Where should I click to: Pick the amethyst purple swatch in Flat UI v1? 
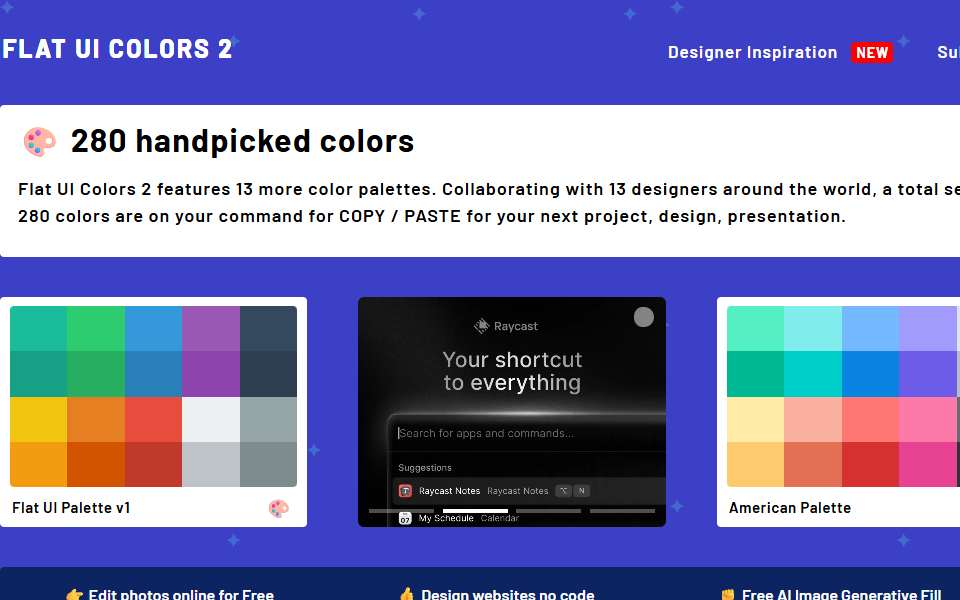(x=211, y=328)
